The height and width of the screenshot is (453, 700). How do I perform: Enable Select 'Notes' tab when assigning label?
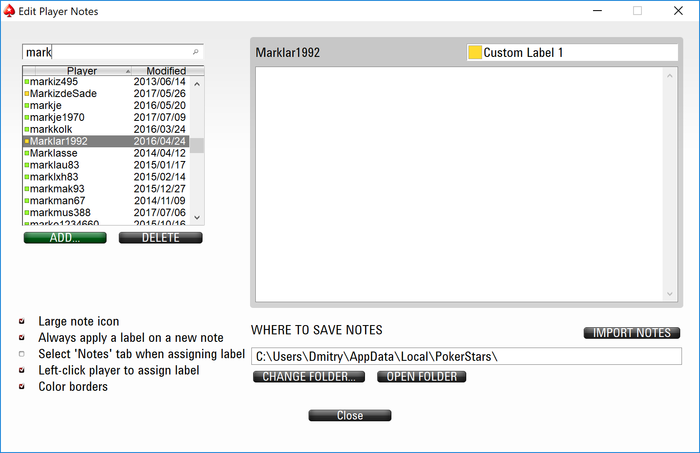[x=21, y=354]
